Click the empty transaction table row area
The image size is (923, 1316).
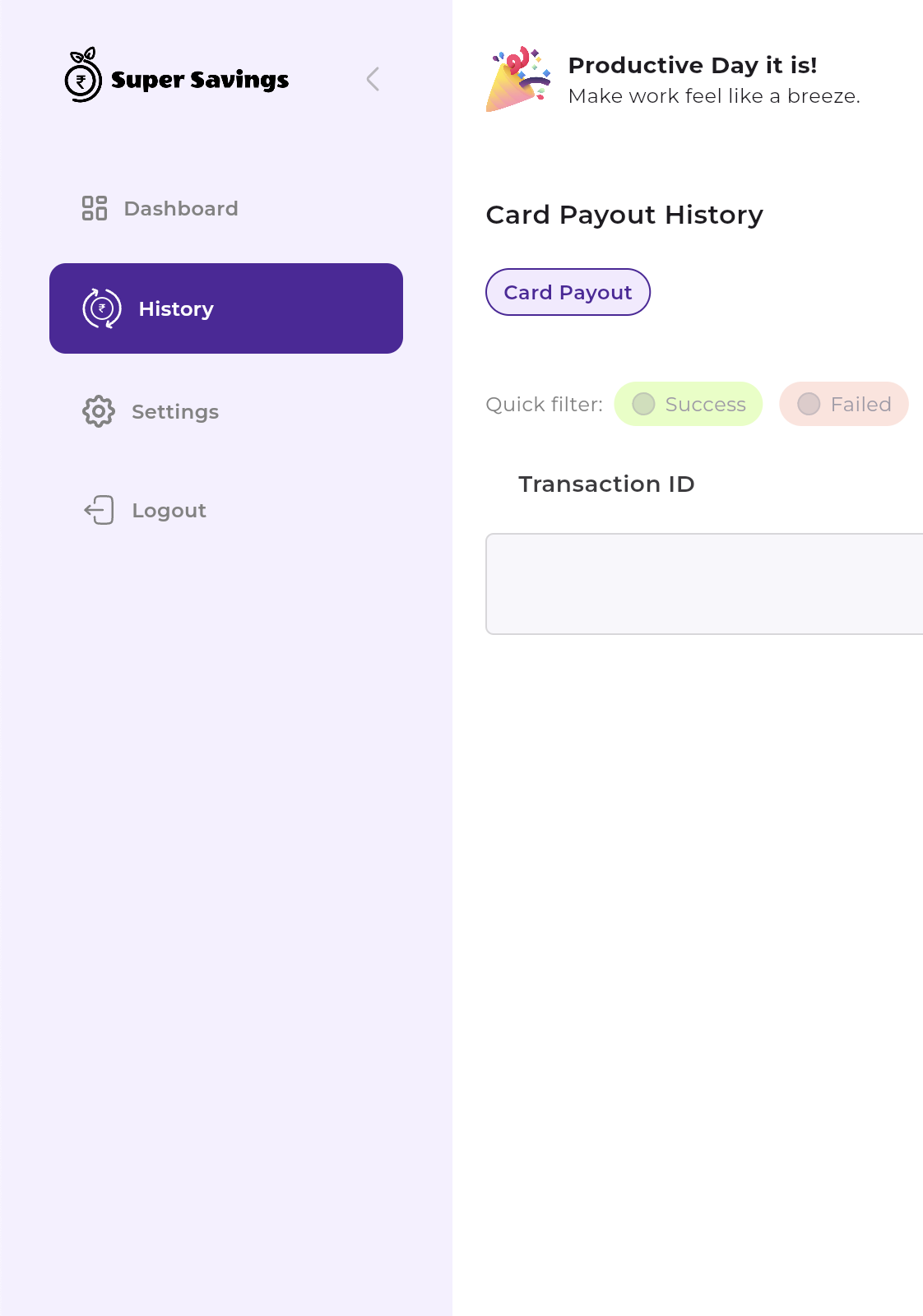point(704,584)
